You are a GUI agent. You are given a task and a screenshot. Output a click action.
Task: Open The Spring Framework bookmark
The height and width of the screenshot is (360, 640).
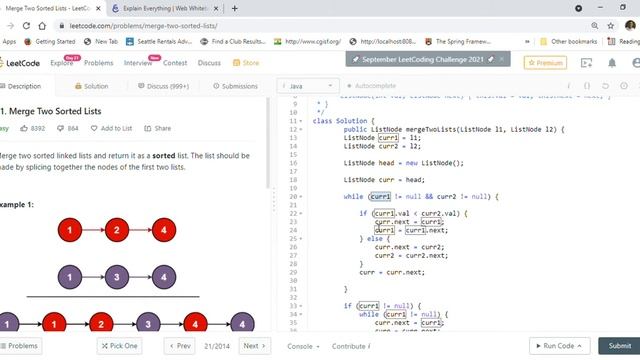click(x=458, y=42)
